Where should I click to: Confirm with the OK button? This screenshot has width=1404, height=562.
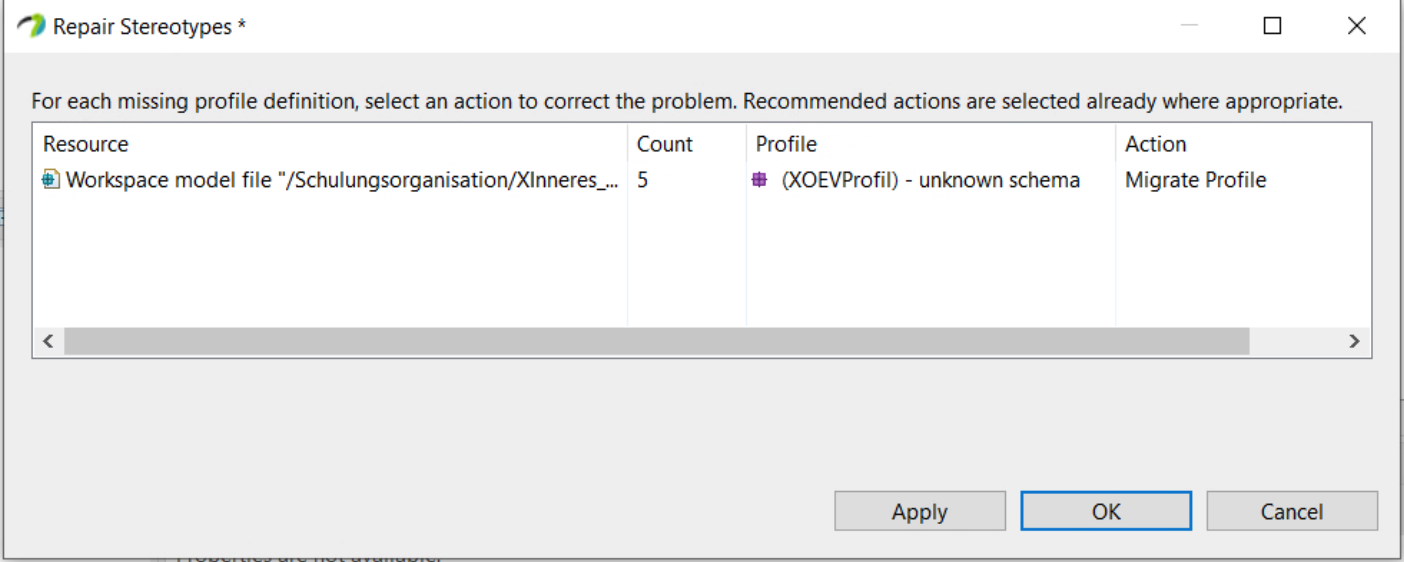pyautogui.click(x=1106, y=511)
